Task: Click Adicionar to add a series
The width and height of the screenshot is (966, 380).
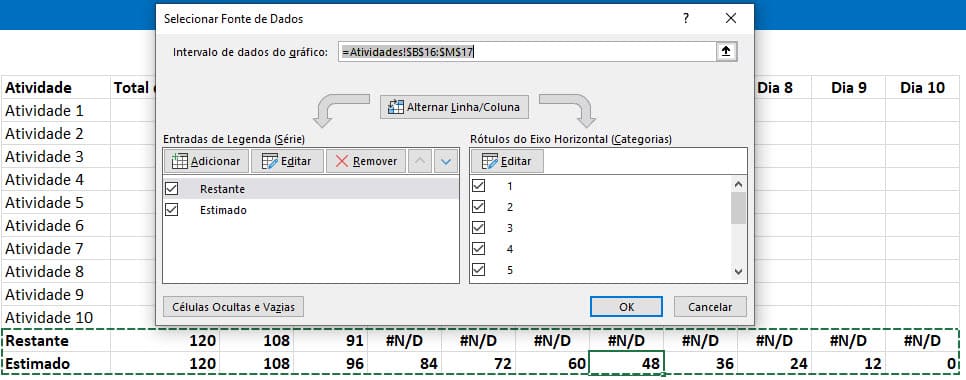Action: (x=206, y=161)
